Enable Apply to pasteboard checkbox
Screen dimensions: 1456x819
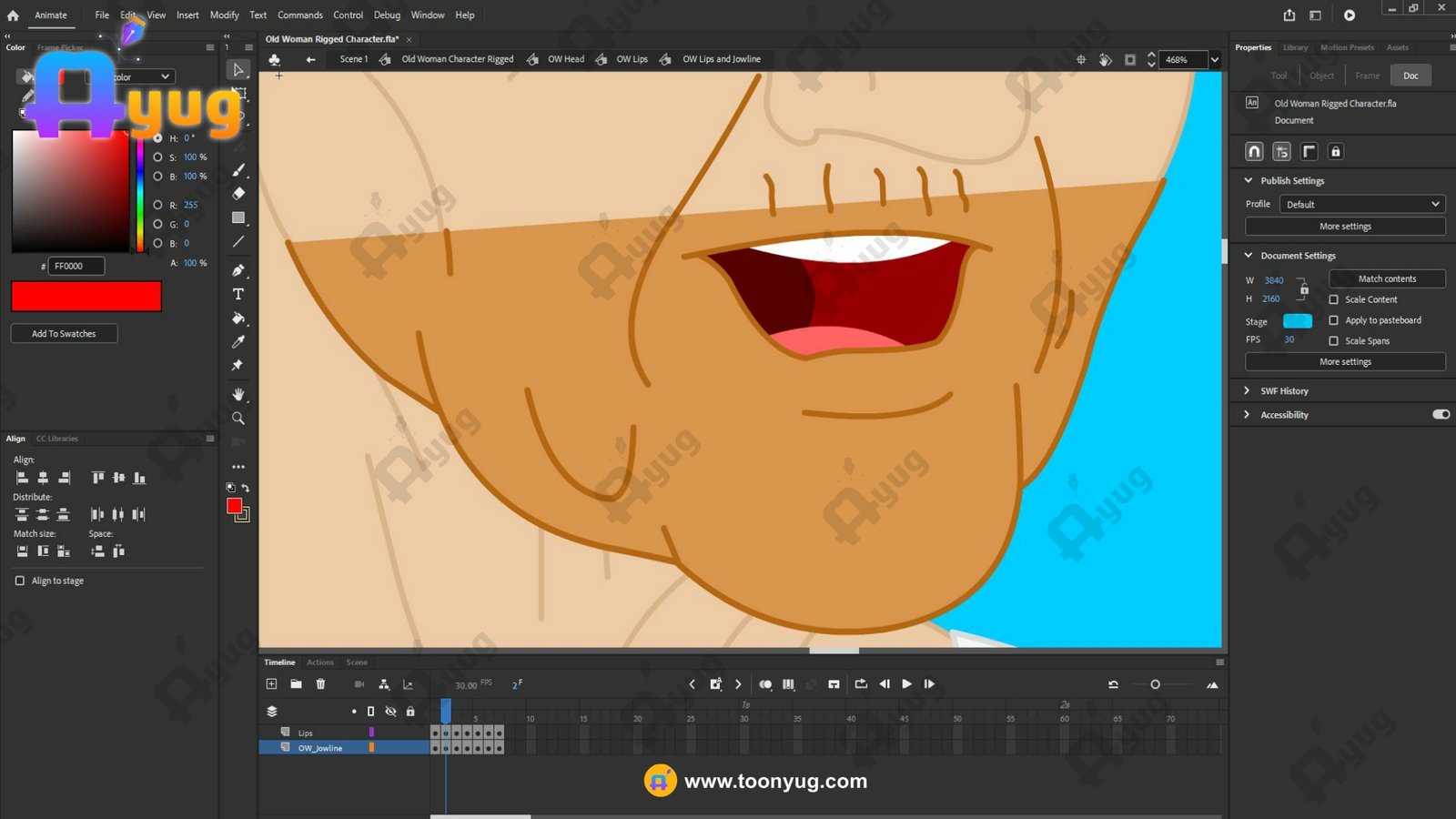[1333, 320]
